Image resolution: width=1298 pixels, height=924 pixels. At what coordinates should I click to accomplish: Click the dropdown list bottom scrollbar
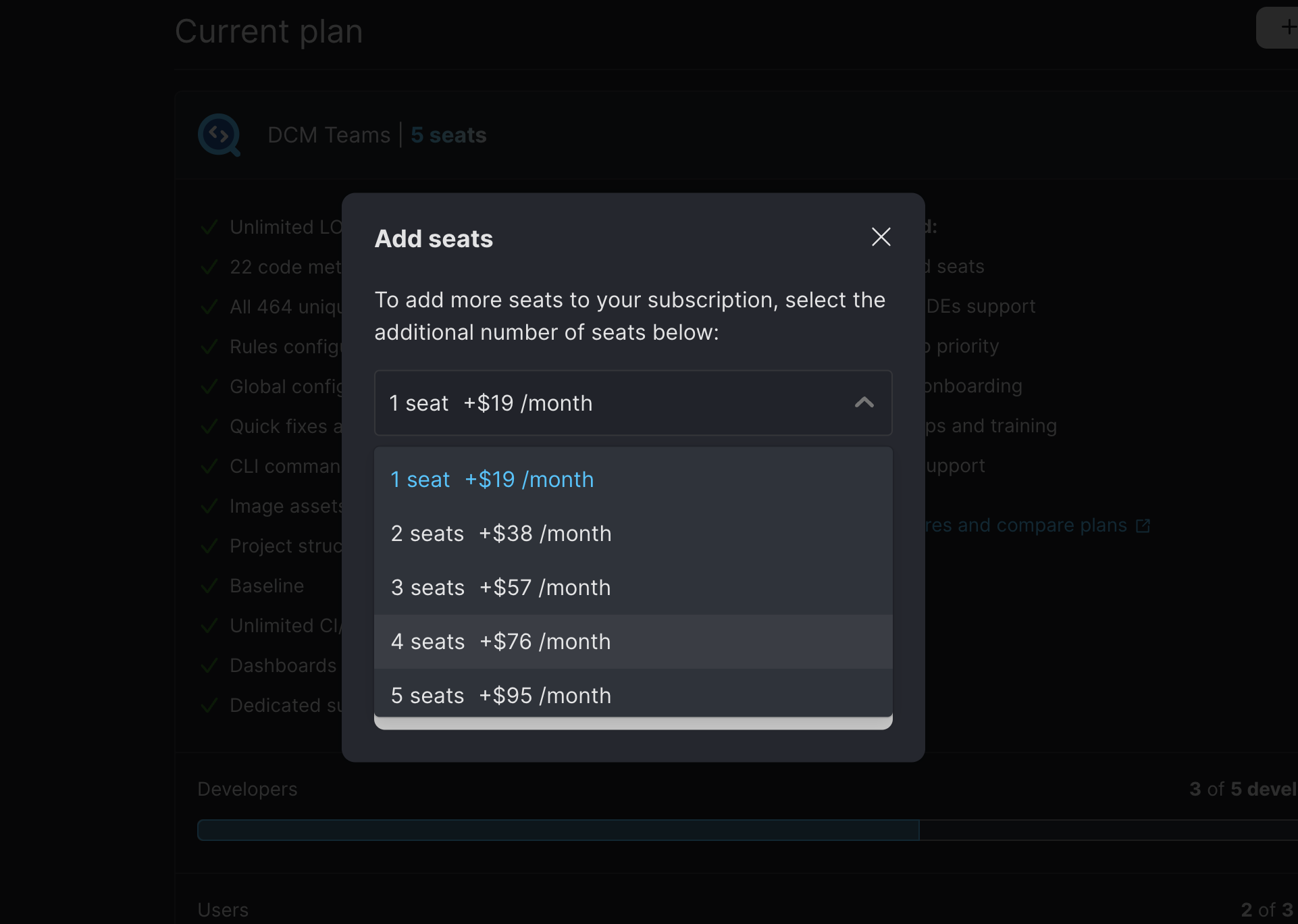click(x=633, y=723)
